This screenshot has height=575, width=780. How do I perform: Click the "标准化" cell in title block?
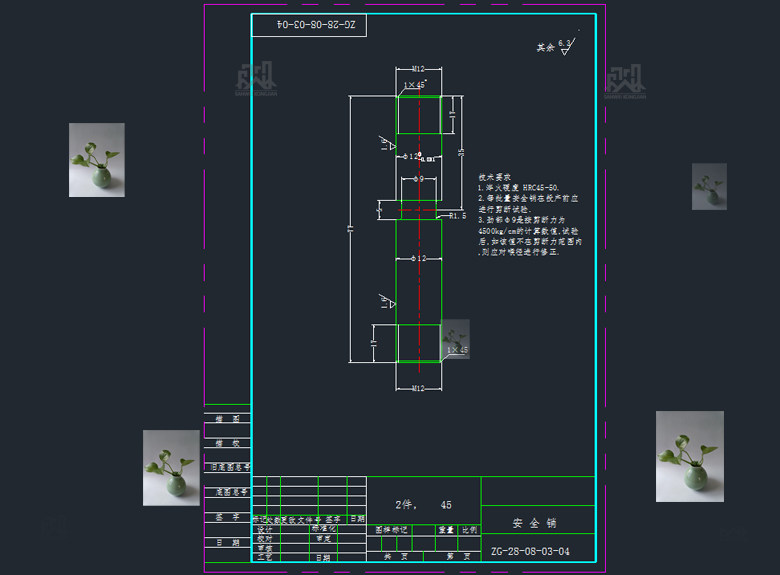point(324,529)
